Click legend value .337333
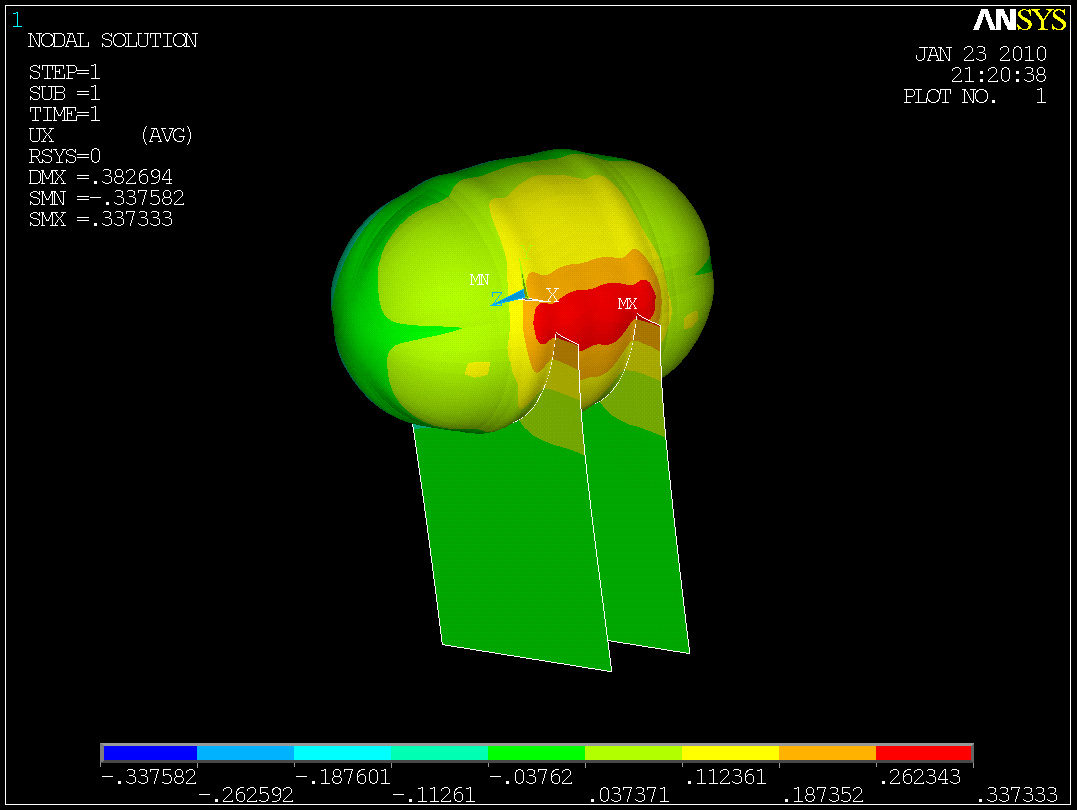The image size is (1077, 810). 1017,795
